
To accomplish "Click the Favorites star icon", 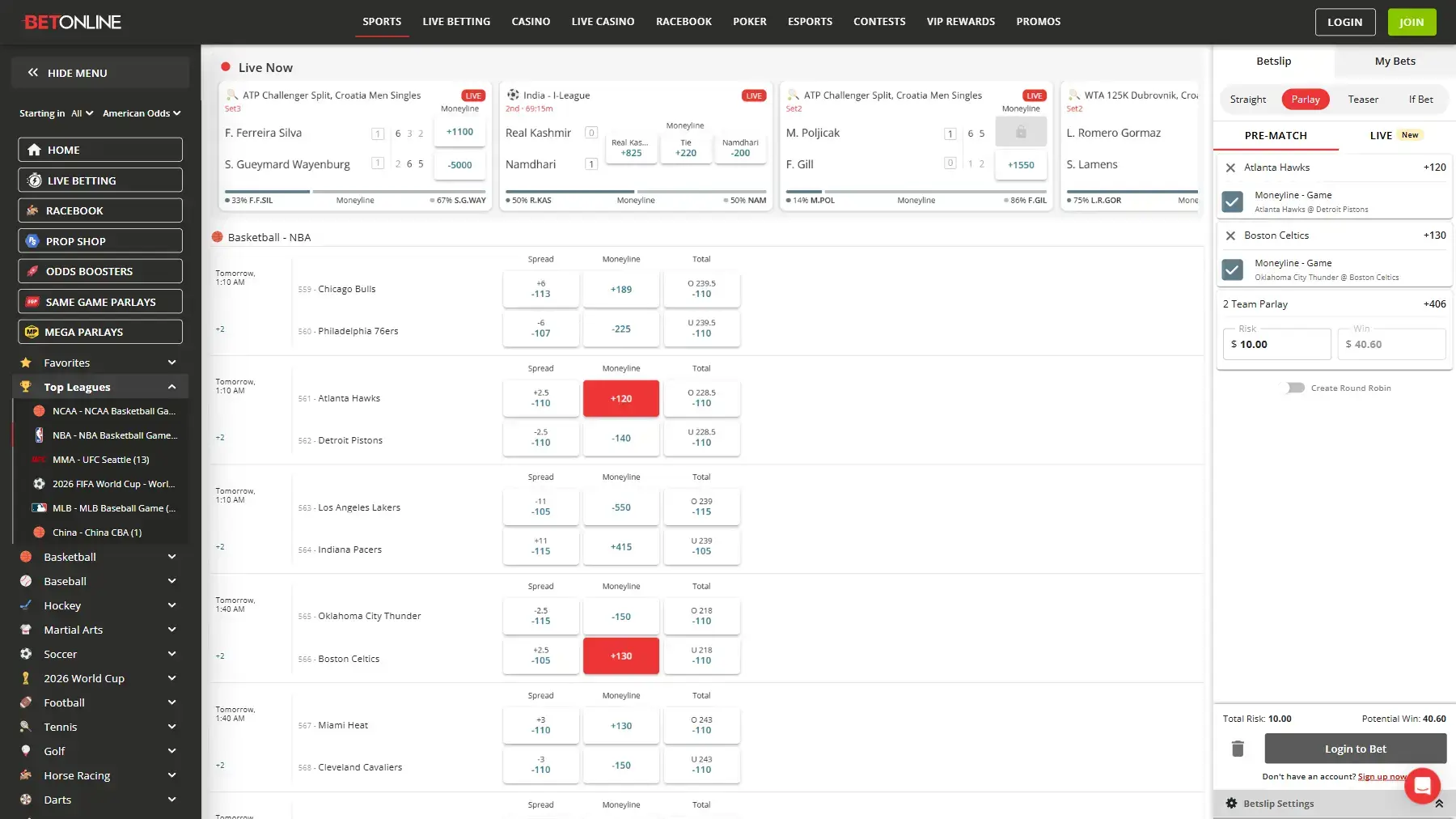I will 26,363.
